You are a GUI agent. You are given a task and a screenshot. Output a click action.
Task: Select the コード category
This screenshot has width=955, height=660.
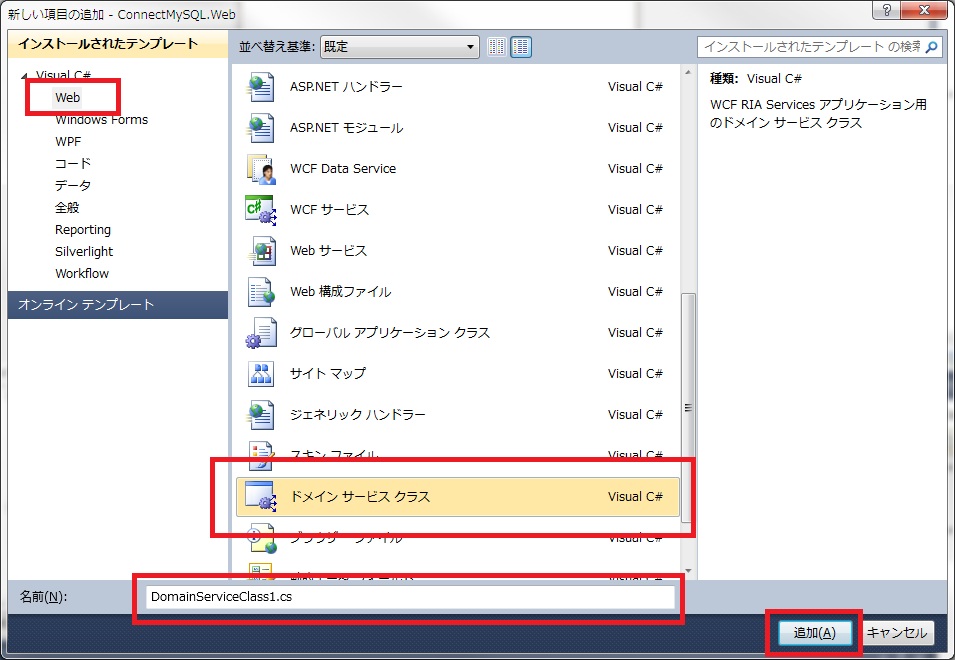(x=73, y=163)
